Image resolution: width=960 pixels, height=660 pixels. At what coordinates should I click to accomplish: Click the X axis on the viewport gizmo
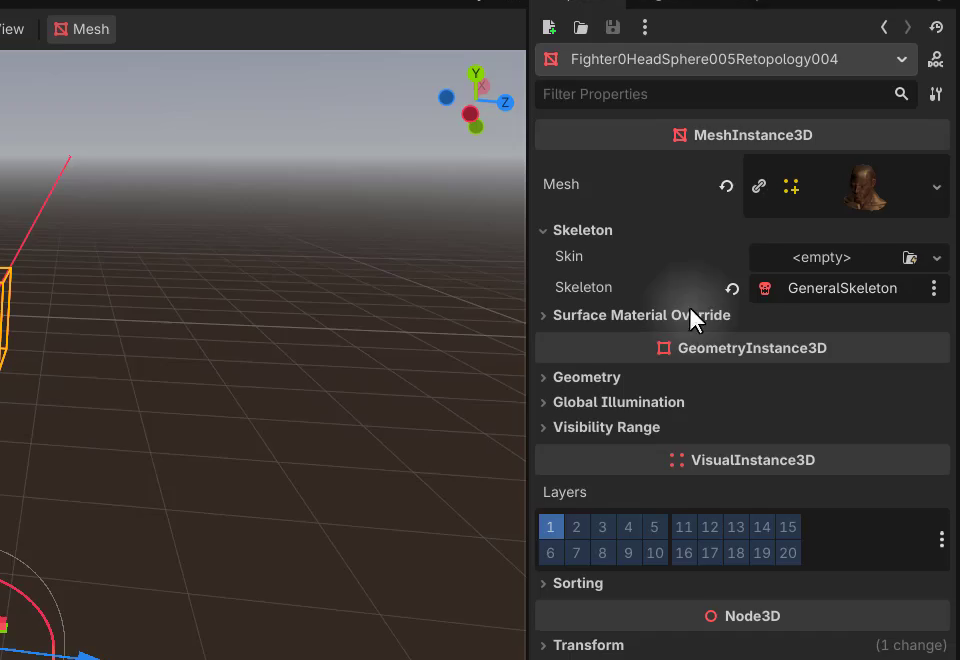coord(482,86)
